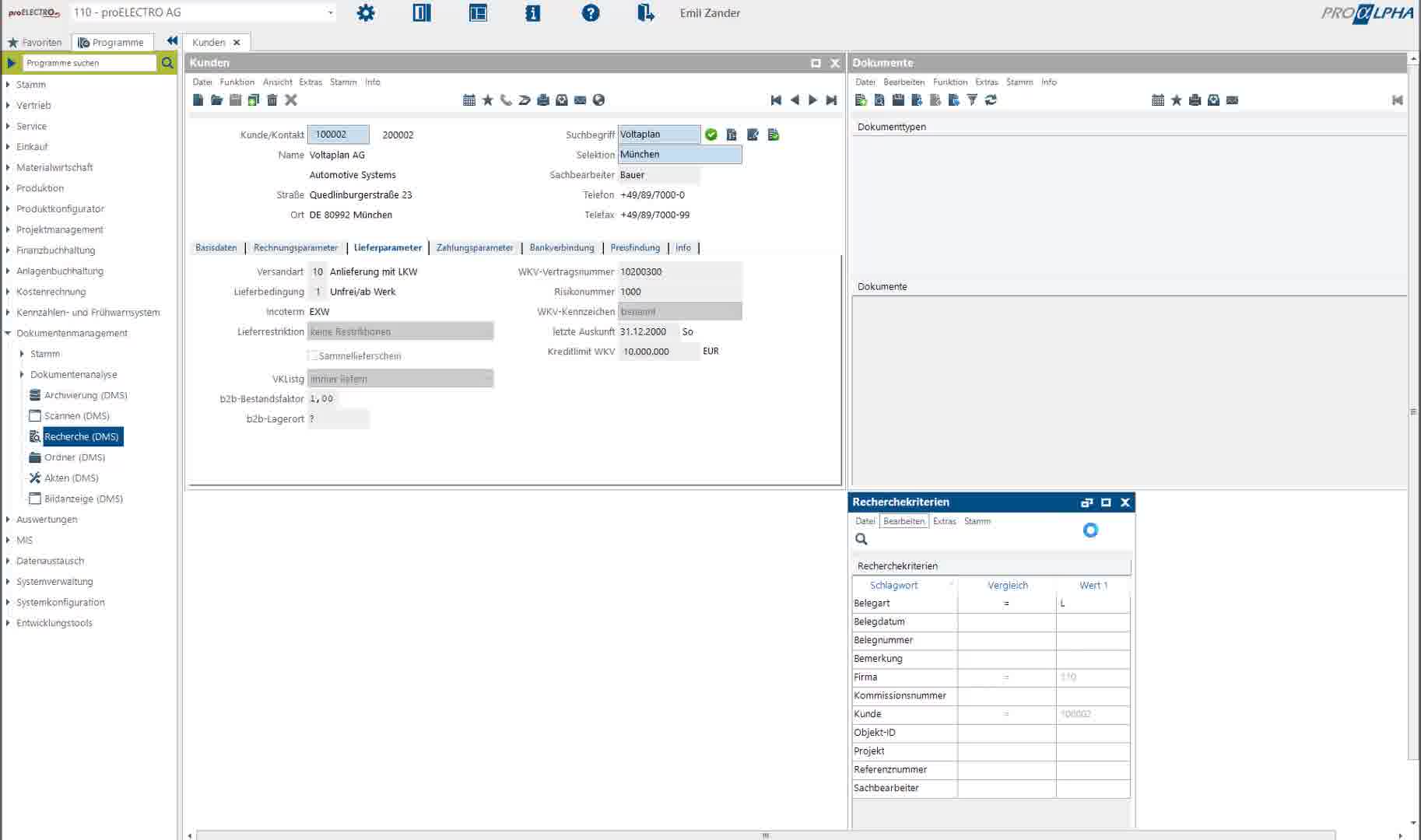1421x840 pixels.
Task: Click the envelope mail icon in Kunden toolbar
Action: tap(581, 100)
